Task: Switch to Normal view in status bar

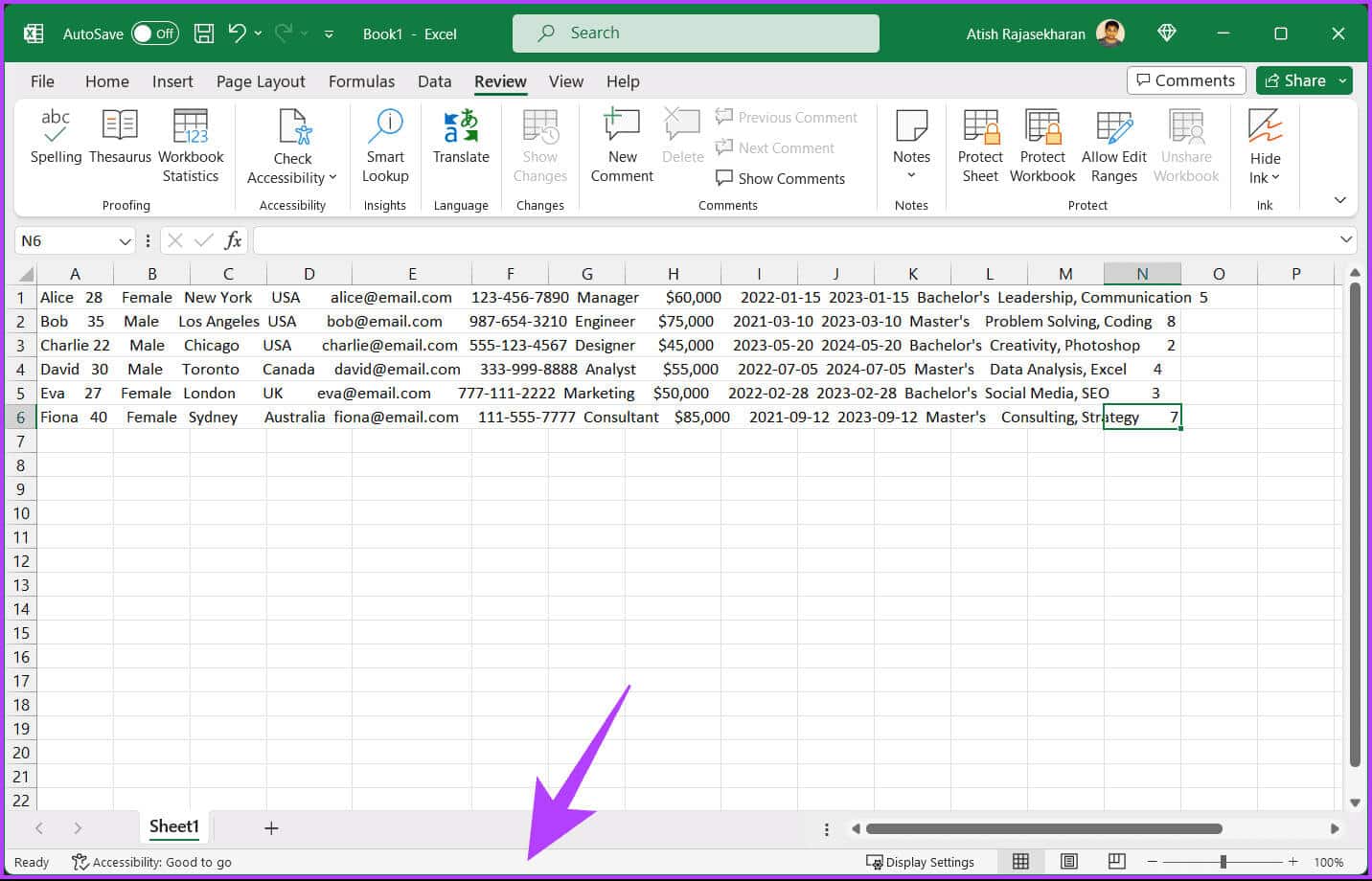Action: click(x=1020, y=861)
